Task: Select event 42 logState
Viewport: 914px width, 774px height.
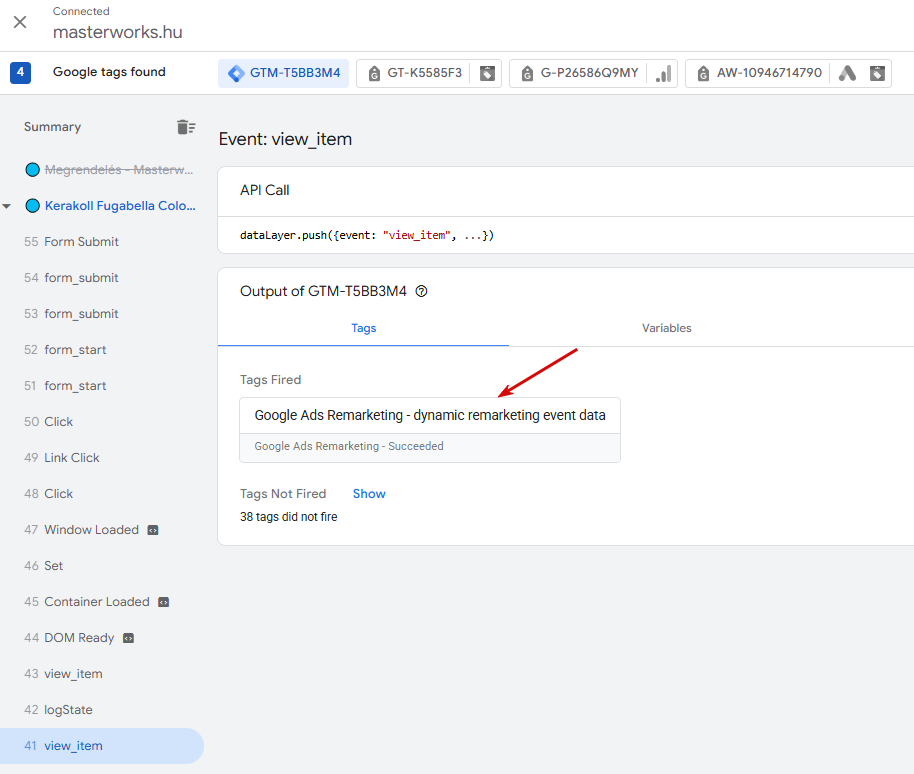Action: pyautogui.click(x=58, y=710)
